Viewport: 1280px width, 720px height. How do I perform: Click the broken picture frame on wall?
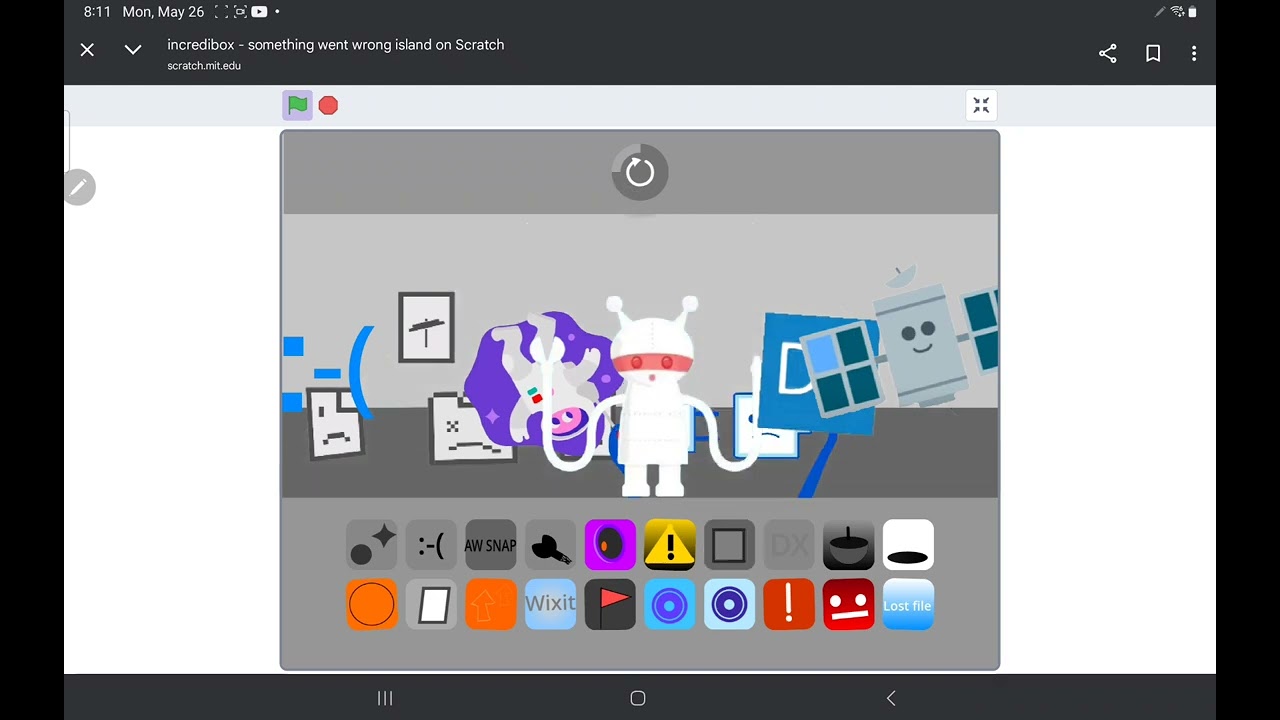point(427,327)
